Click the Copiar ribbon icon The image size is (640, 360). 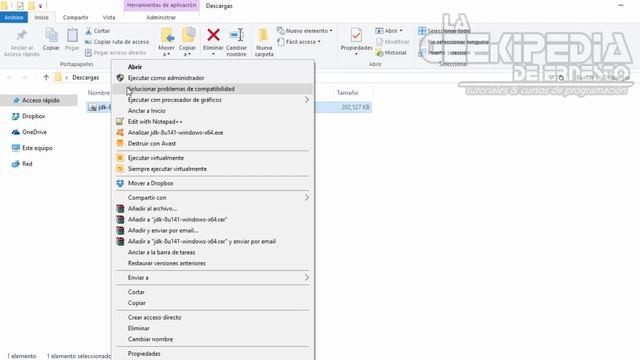pyautogui.click(x=51, y=35)
